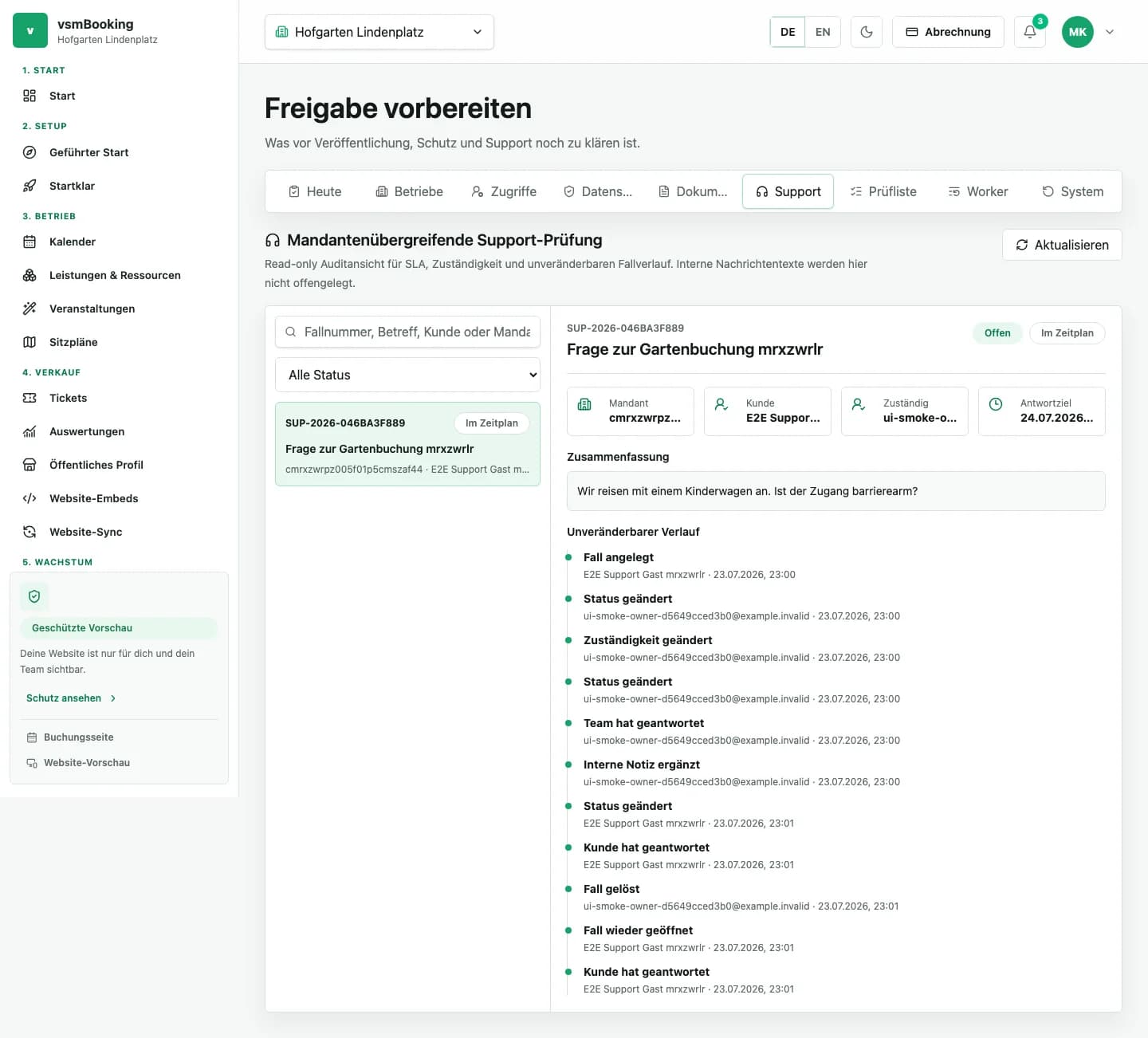Switch language to DE
This screenshot has height=1038, width=1148.
(x=788, y=32)
